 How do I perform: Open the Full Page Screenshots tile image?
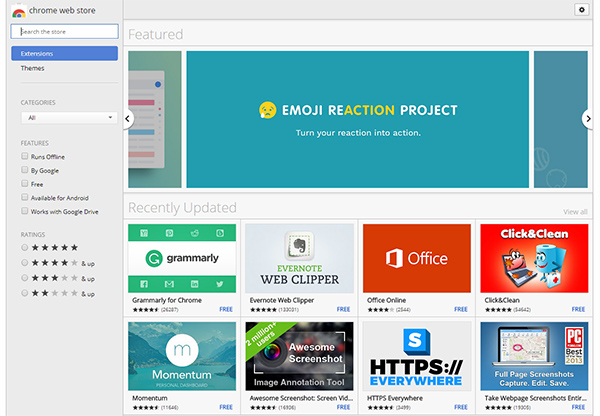pyautogui.click(x=534, y=356)
